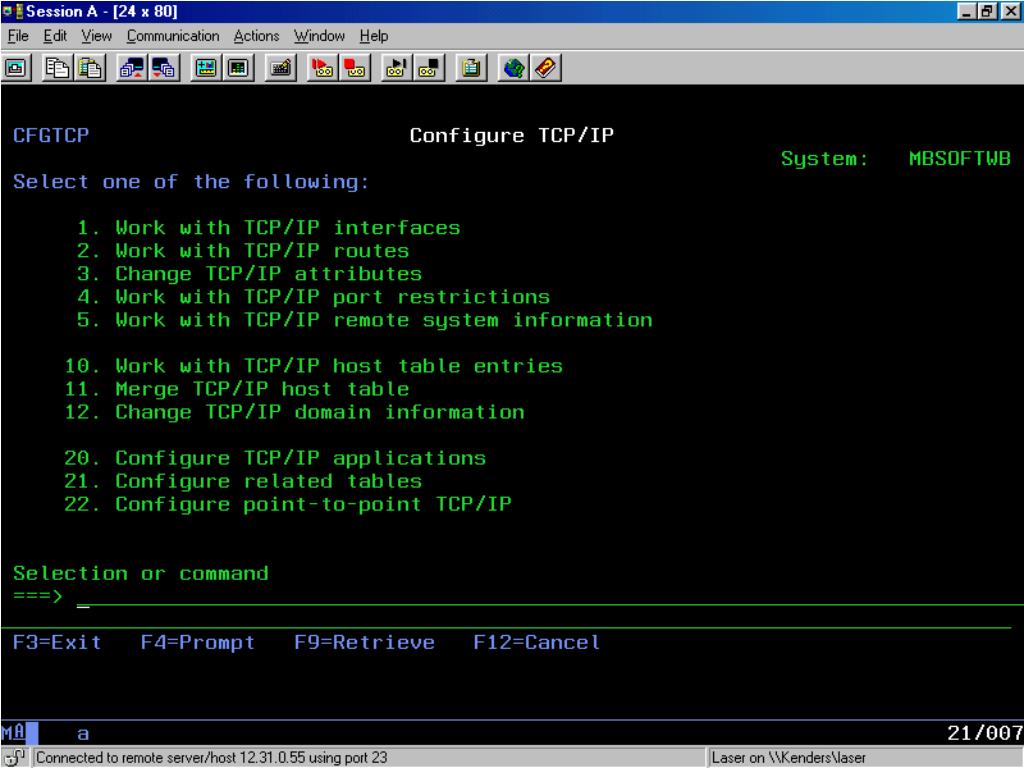The width and height of the screenshot is (1024, 768).
Task: Click the Stop Macro Recording icon
Action: pyautogui.click(x=355, y=68)
